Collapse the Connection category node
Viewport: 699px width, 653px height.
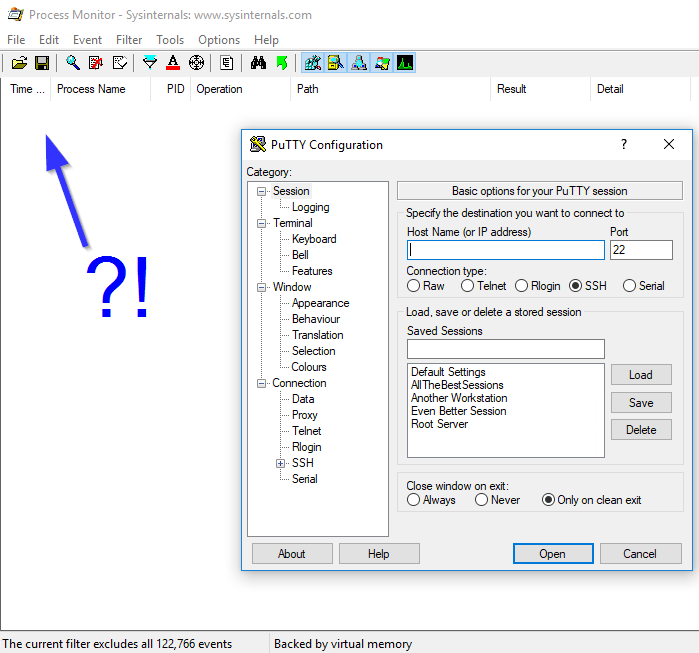(262, 383)
